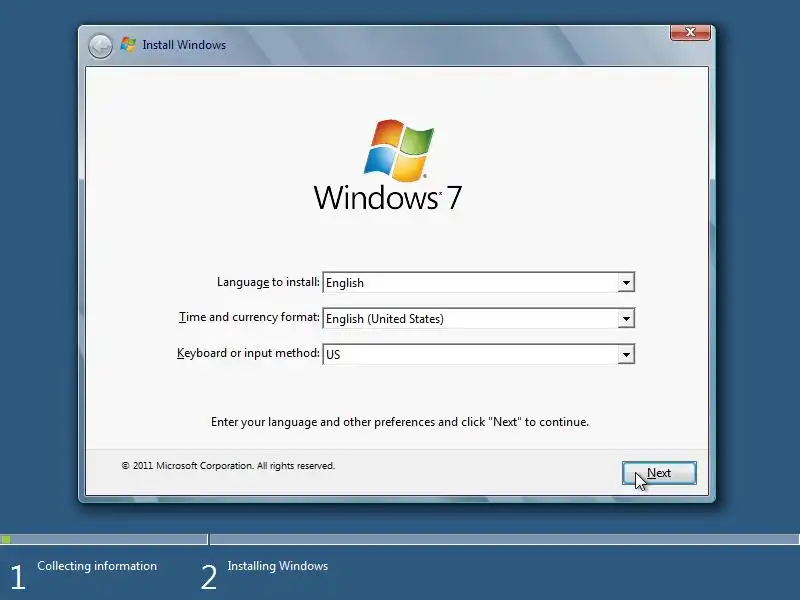Viewport: 800px width, 600px height.
Task: Click the Windows 7 logo image
Action: coord(388,165)
